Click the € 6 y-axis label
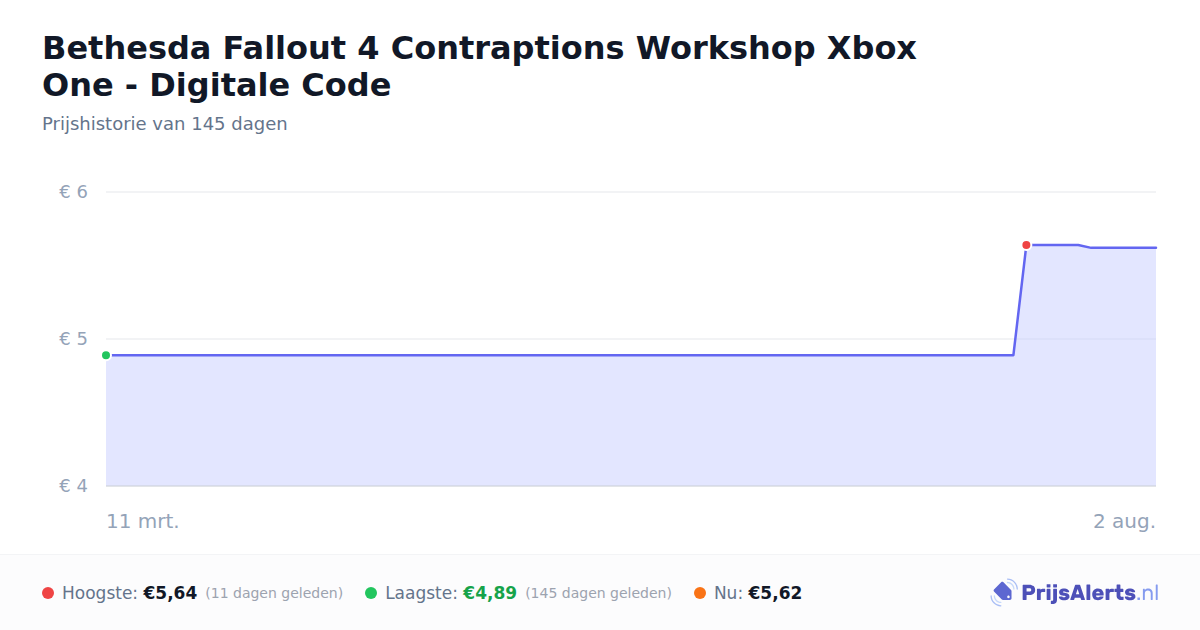This screenshot has width=1200, height=630. pyautogui.click(x=74, y=191)
